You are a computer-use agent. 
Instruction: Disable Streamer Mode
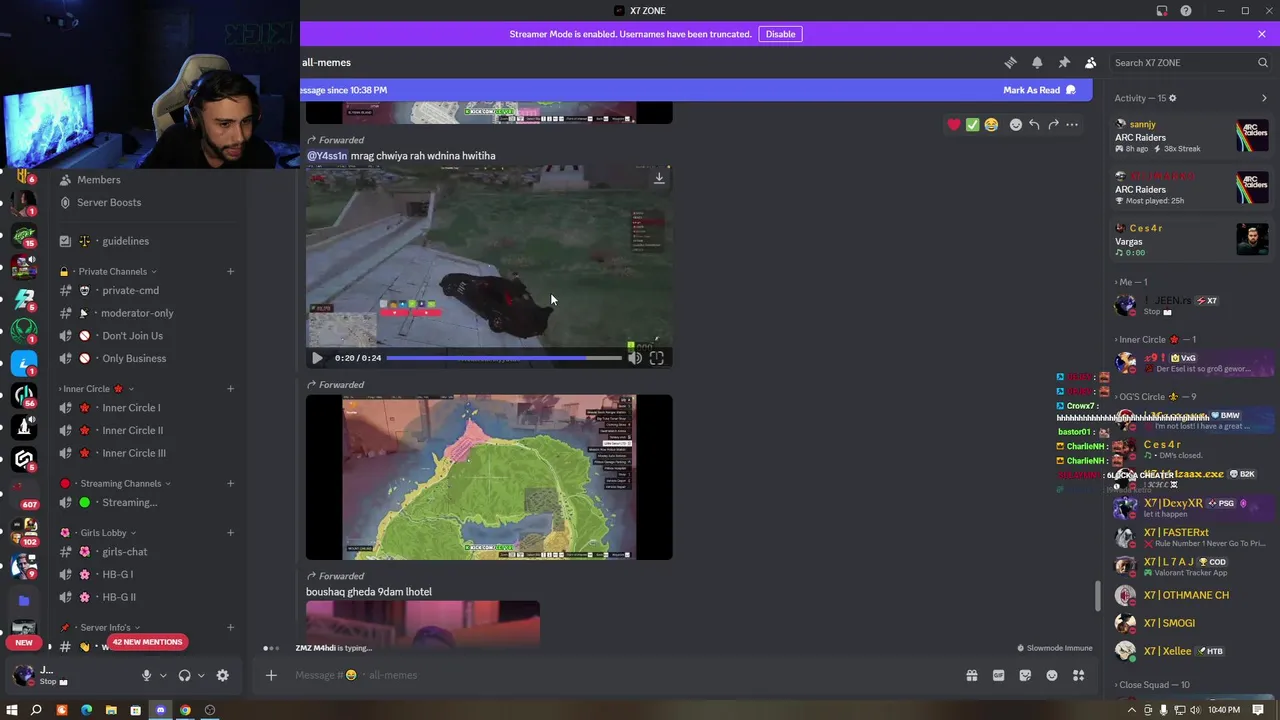[780, 34]
